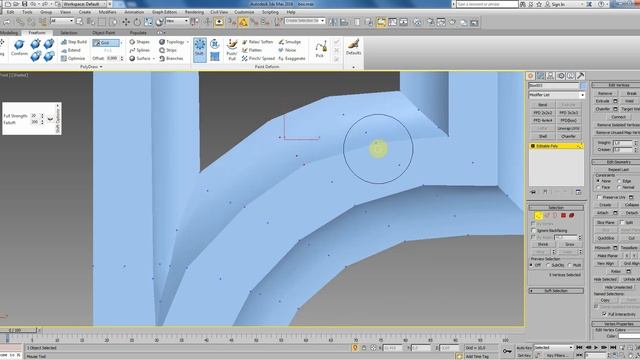This screenshot has width=640, height=360.
Task: Set Preview Selection to SubObj
Action: 549,265
